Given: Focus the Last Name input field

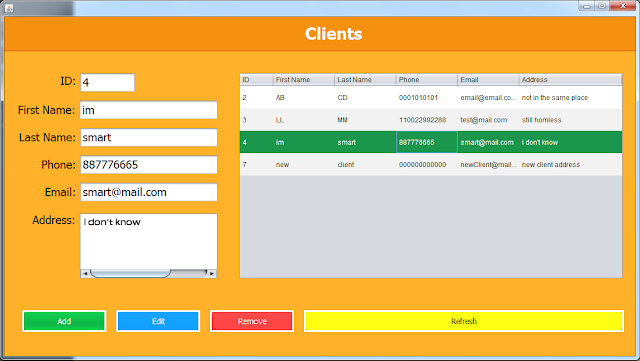Looking at the screenshot, I should 149,137.
